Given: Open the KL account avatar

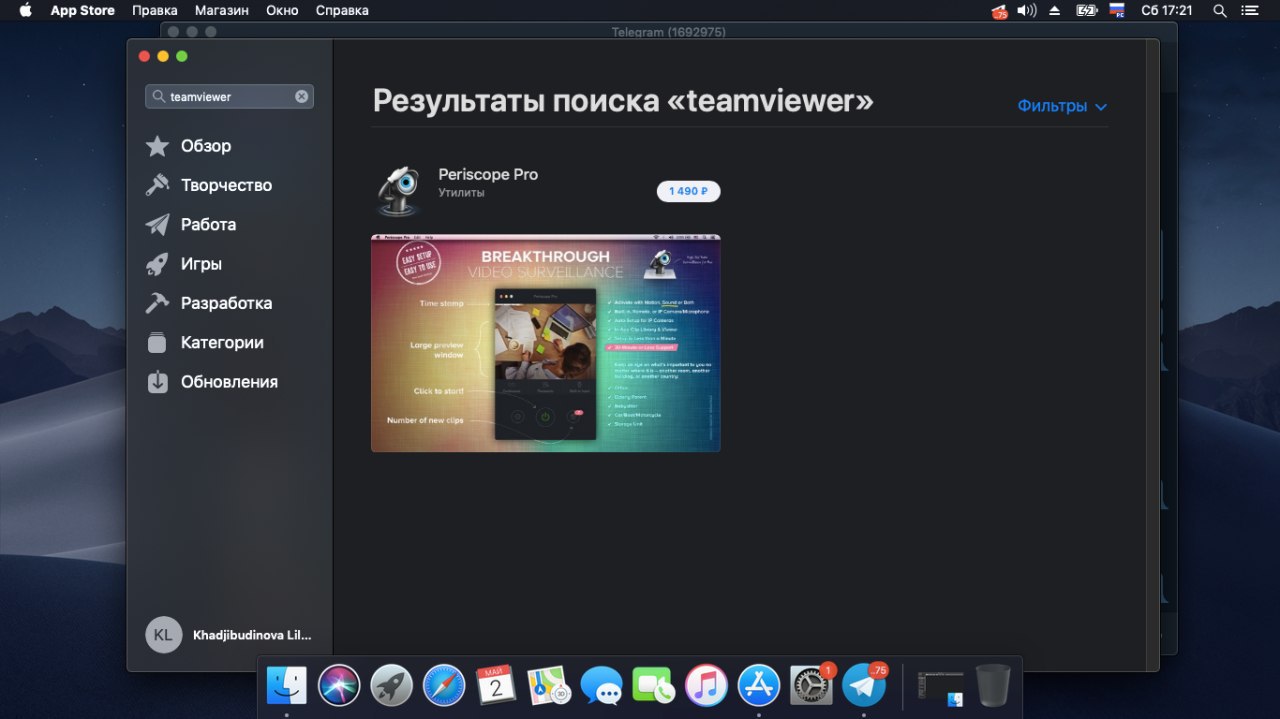Looking at the screenshot, I should [164, 635].
